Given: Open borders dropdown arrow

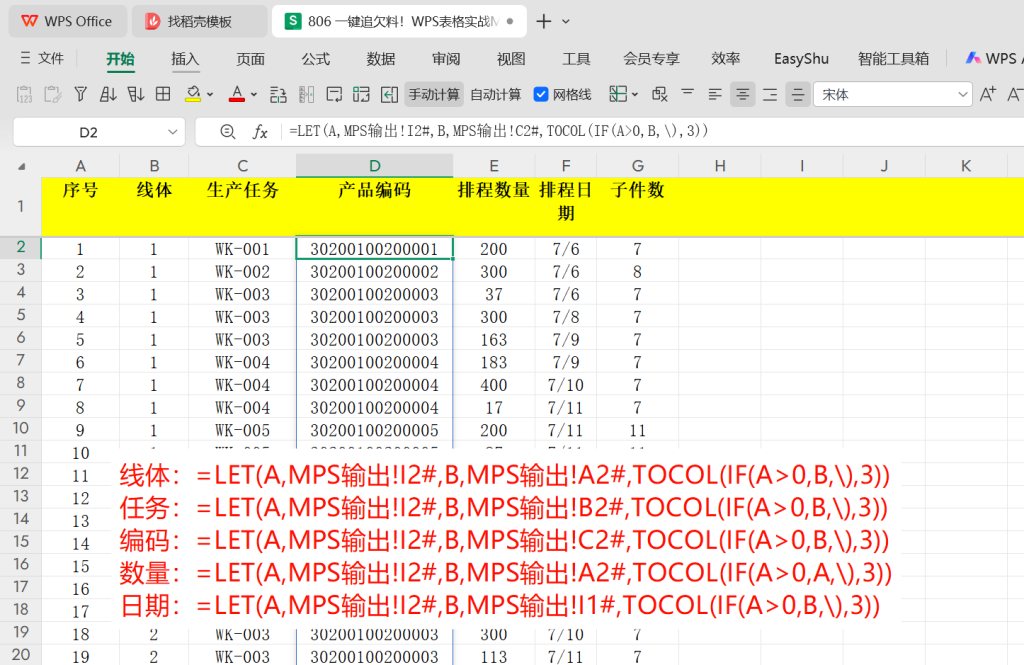Looking at the screenshot, I should tap(635, 95).
